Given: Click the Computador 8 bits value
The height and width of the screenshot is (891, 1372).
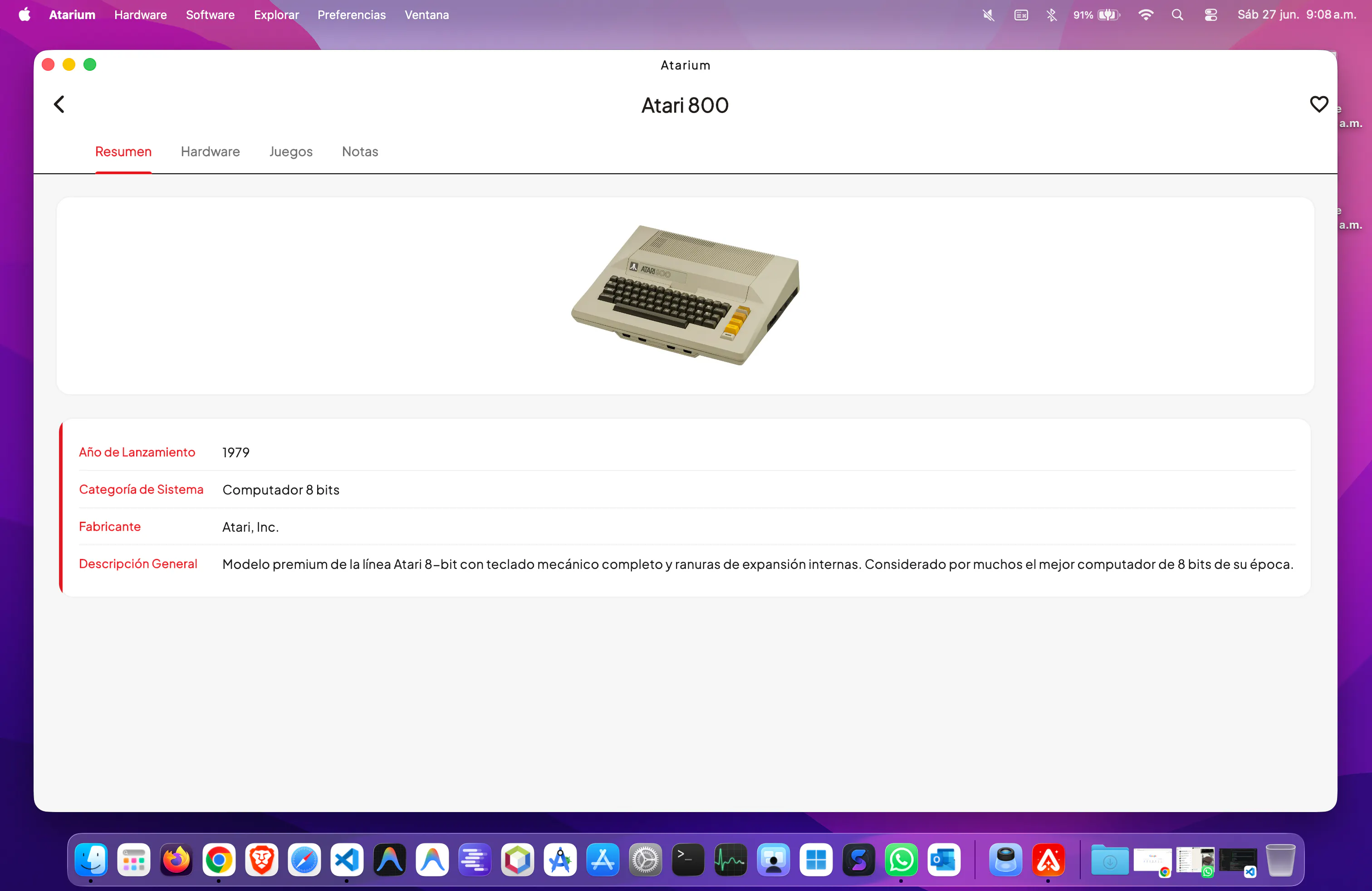Looking at the screenshot, I should (281, 490).
